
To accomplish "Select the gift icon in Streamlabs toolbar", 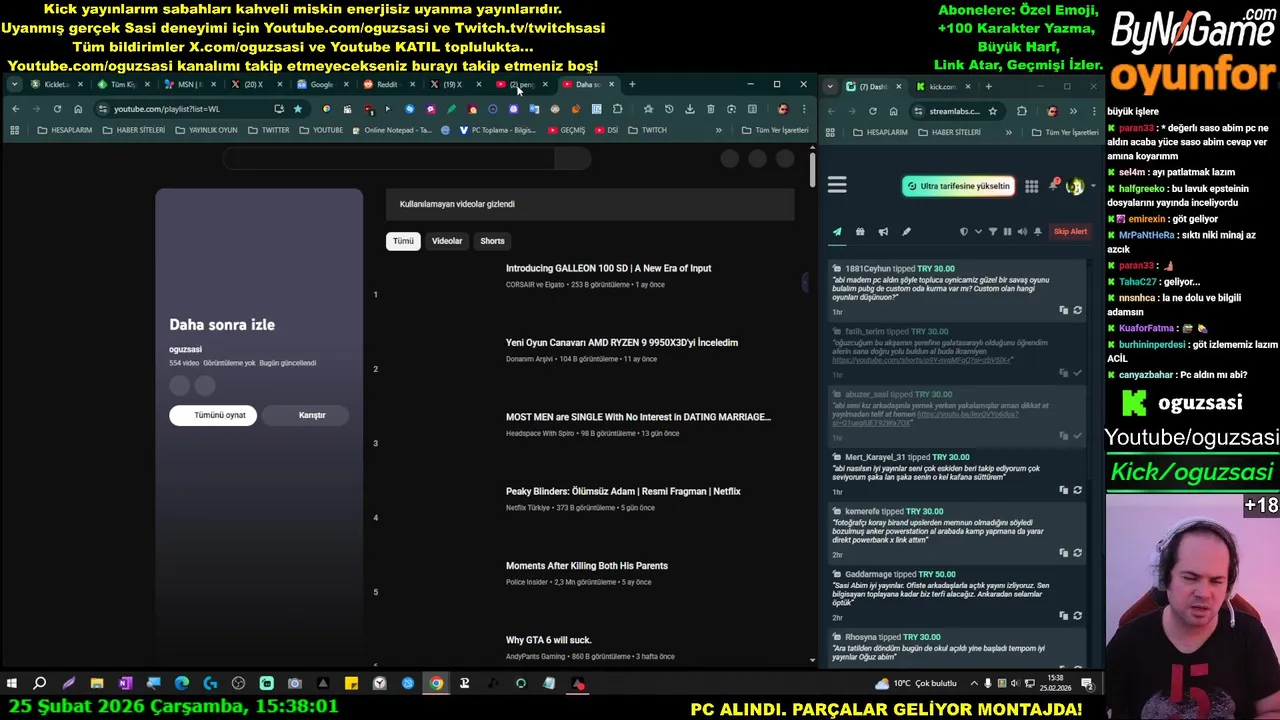I will click(x=860, y=232).
